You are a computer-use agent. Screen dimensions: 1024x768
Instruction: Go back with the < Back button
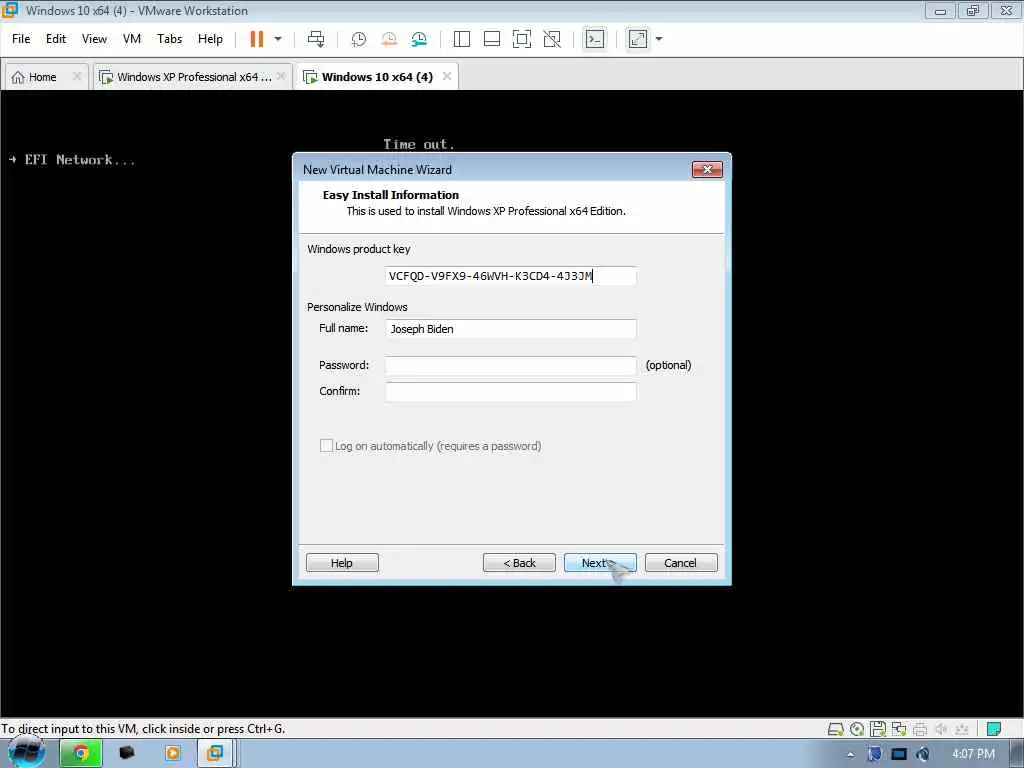tap(519, 563)
